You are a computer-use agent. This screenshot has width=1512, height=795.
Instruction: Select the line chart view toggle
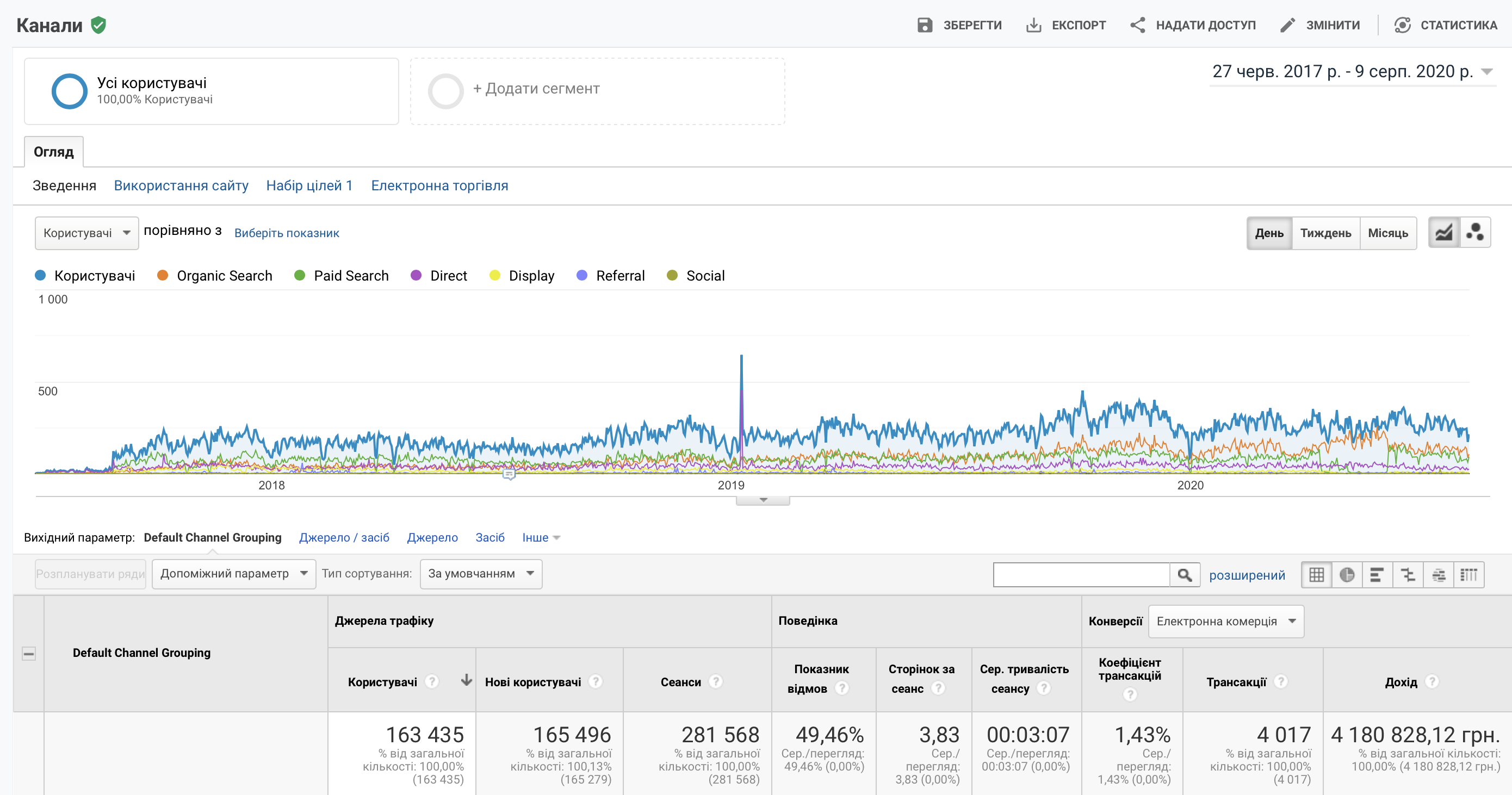coord(1443,232)
